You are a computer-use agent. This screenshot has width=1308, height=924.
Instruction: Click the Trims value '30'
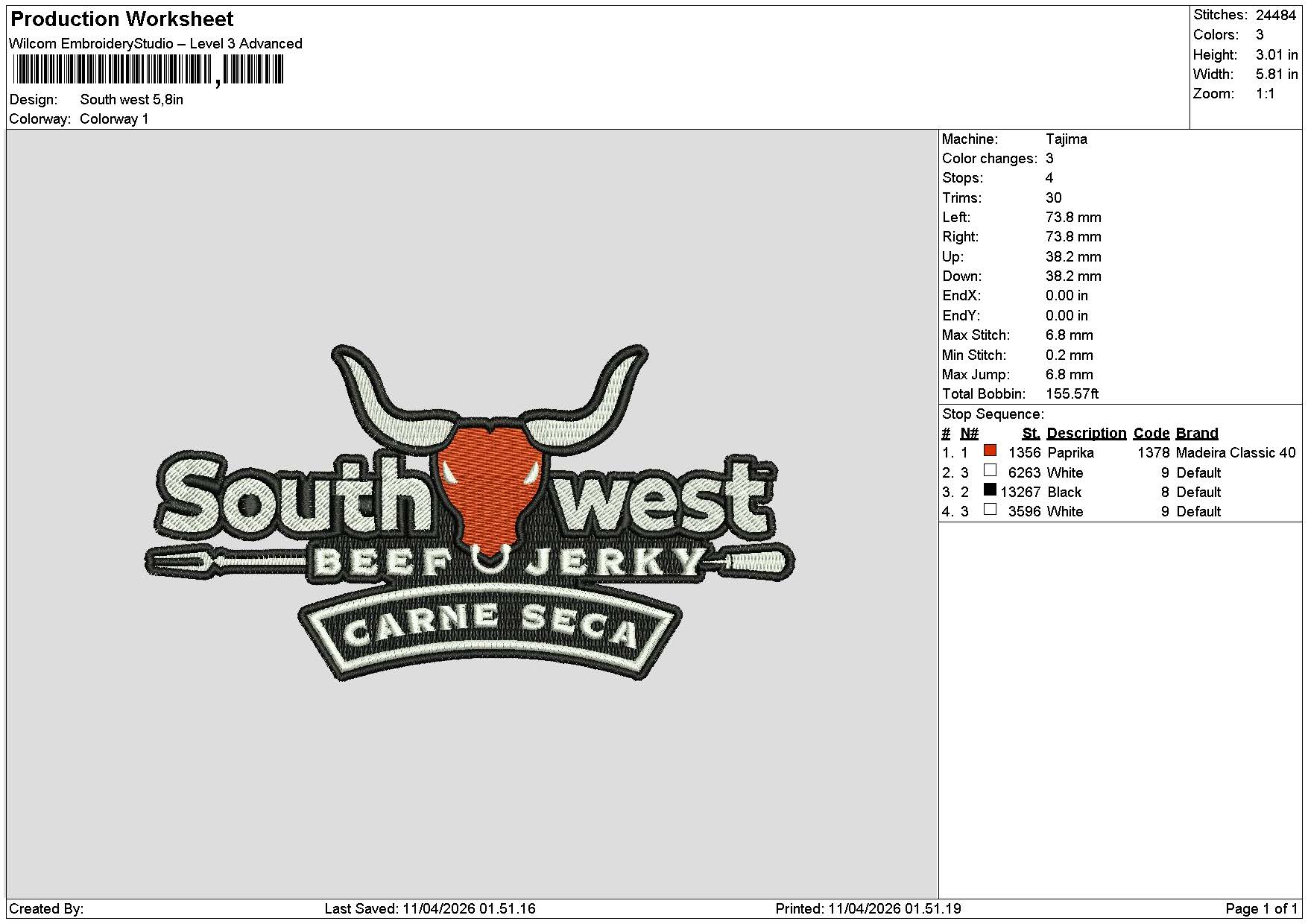tap(1054, 198)
